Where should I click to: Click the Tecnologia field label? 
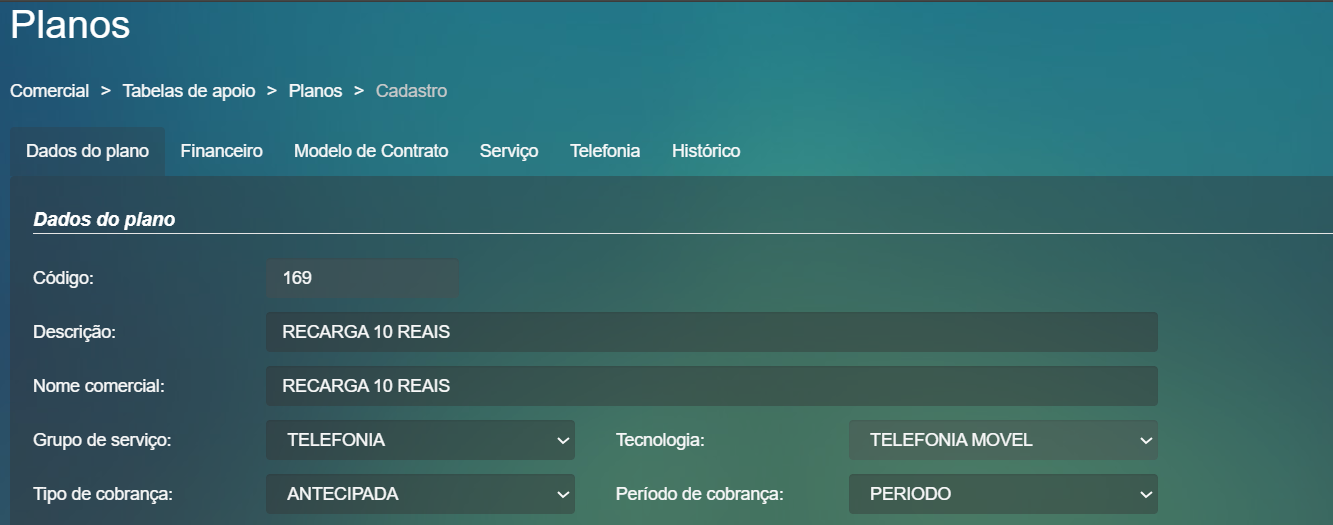pyautogui.click(x=660, y=439)
